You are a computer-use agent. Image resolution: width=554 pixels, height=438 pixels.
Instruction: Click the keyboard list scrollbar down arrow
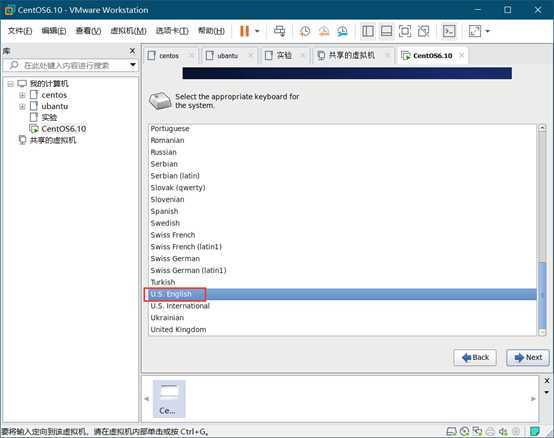pos(542,332)
